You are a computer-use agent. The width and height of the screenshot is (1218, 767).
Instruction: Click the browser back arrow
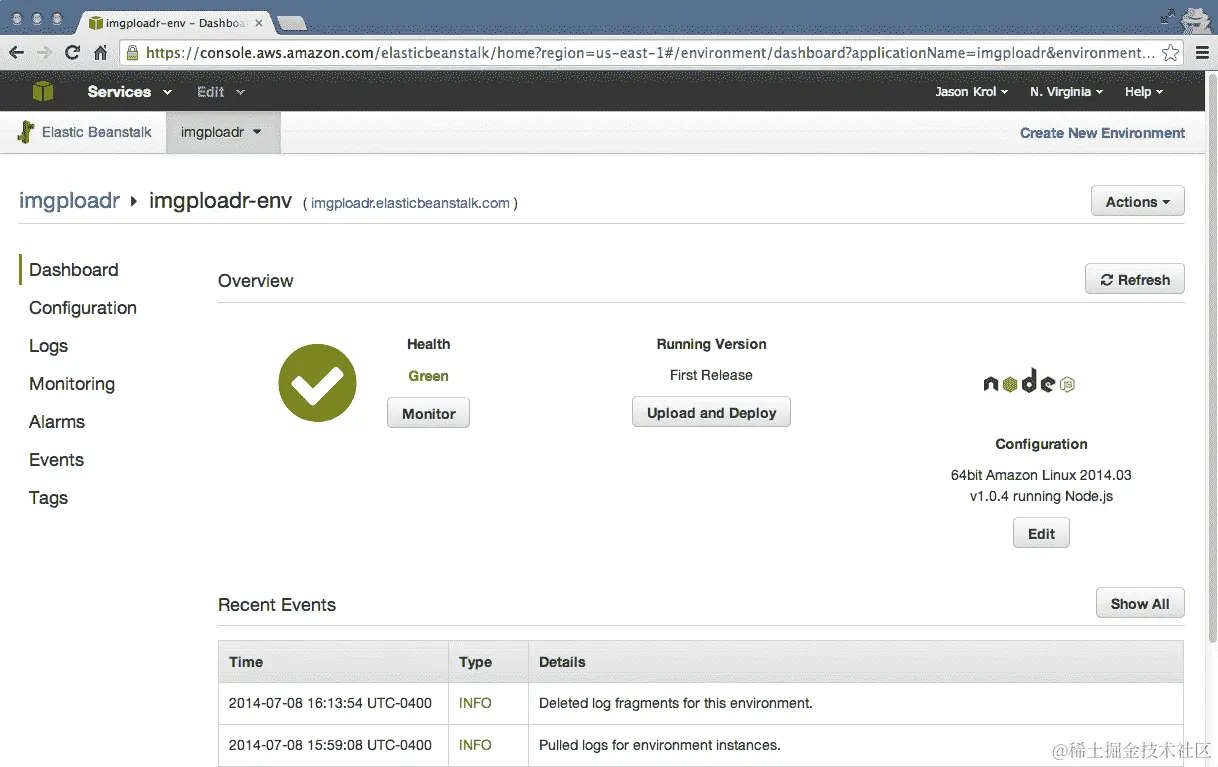click(x=16, y=52)
